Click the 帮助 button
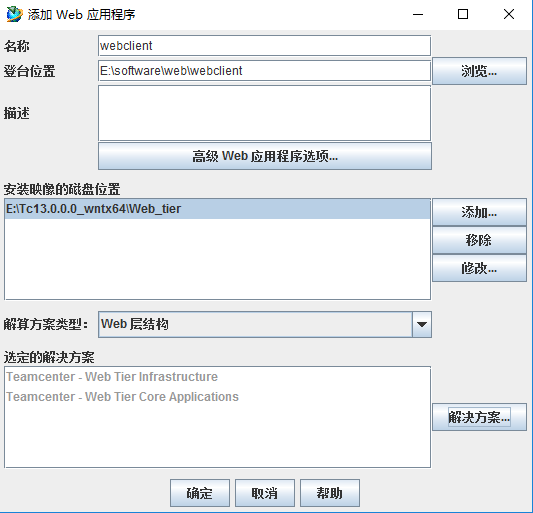Image resolution: width=533 pixels, height=513 pixels. coord(330,493)
